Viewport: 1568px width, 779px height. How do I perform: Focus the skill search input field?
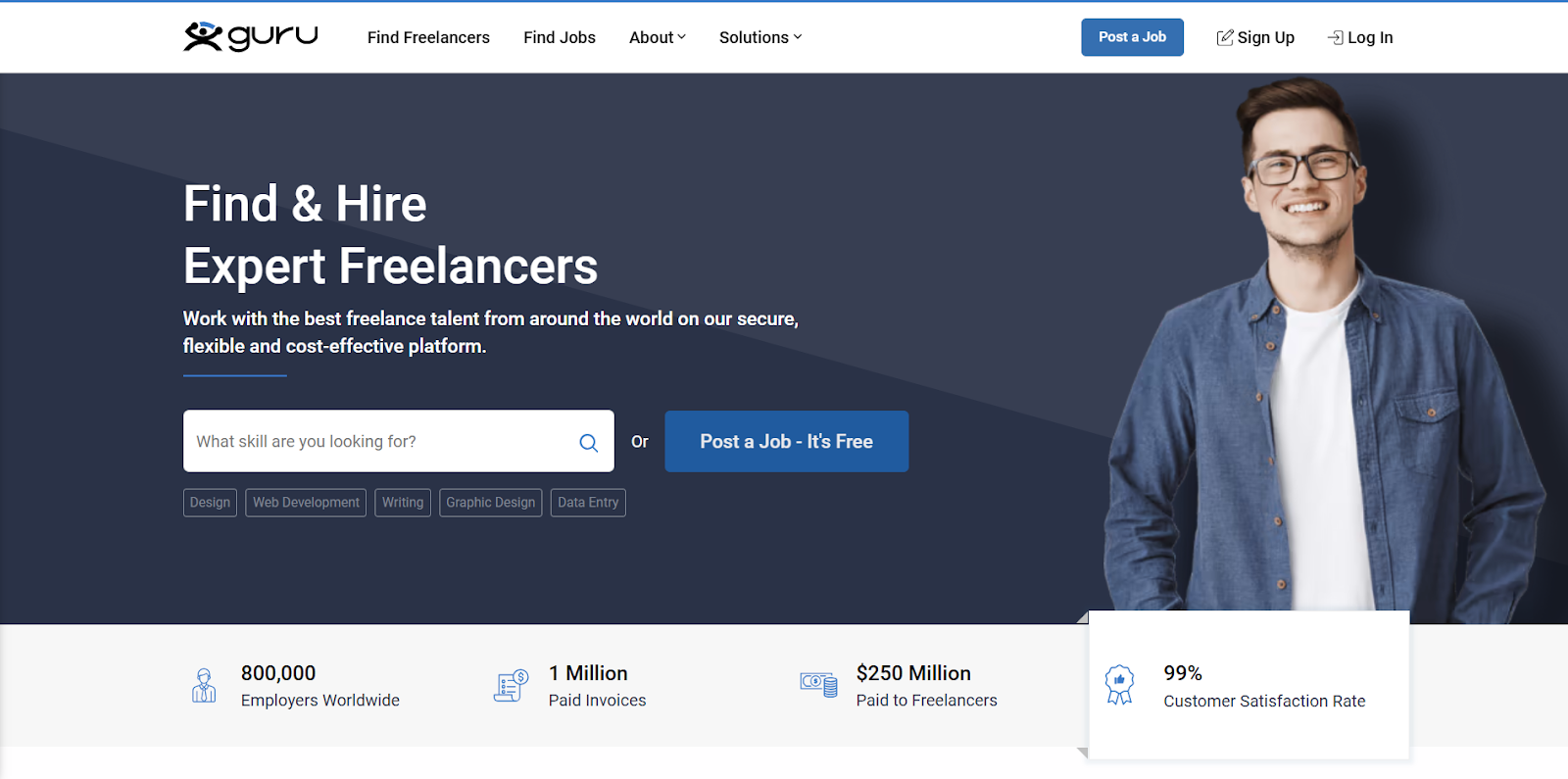(x=377, y=441)
